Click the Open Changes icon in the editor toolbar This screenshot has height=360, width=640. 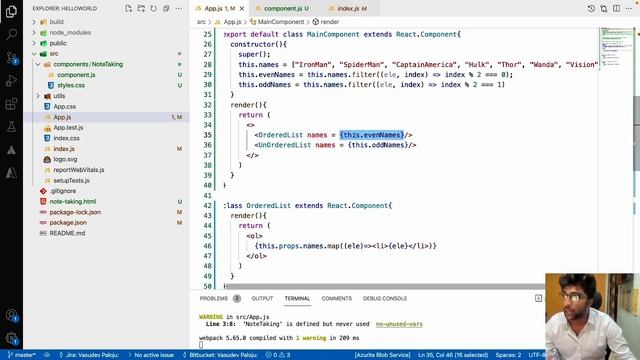pos(604,8)
